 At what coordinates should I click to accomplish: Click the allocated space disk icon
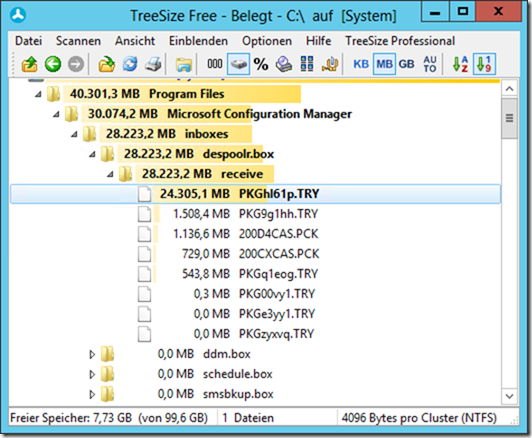(x=284, y=64)
